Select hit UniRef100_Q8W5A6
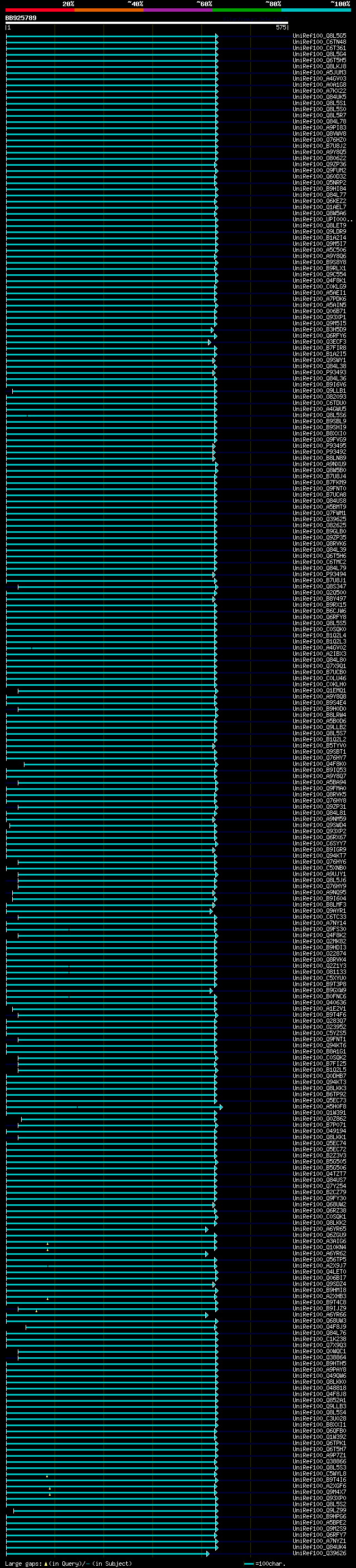Viewport: 356px width, 1568px height. coord(319,213)
